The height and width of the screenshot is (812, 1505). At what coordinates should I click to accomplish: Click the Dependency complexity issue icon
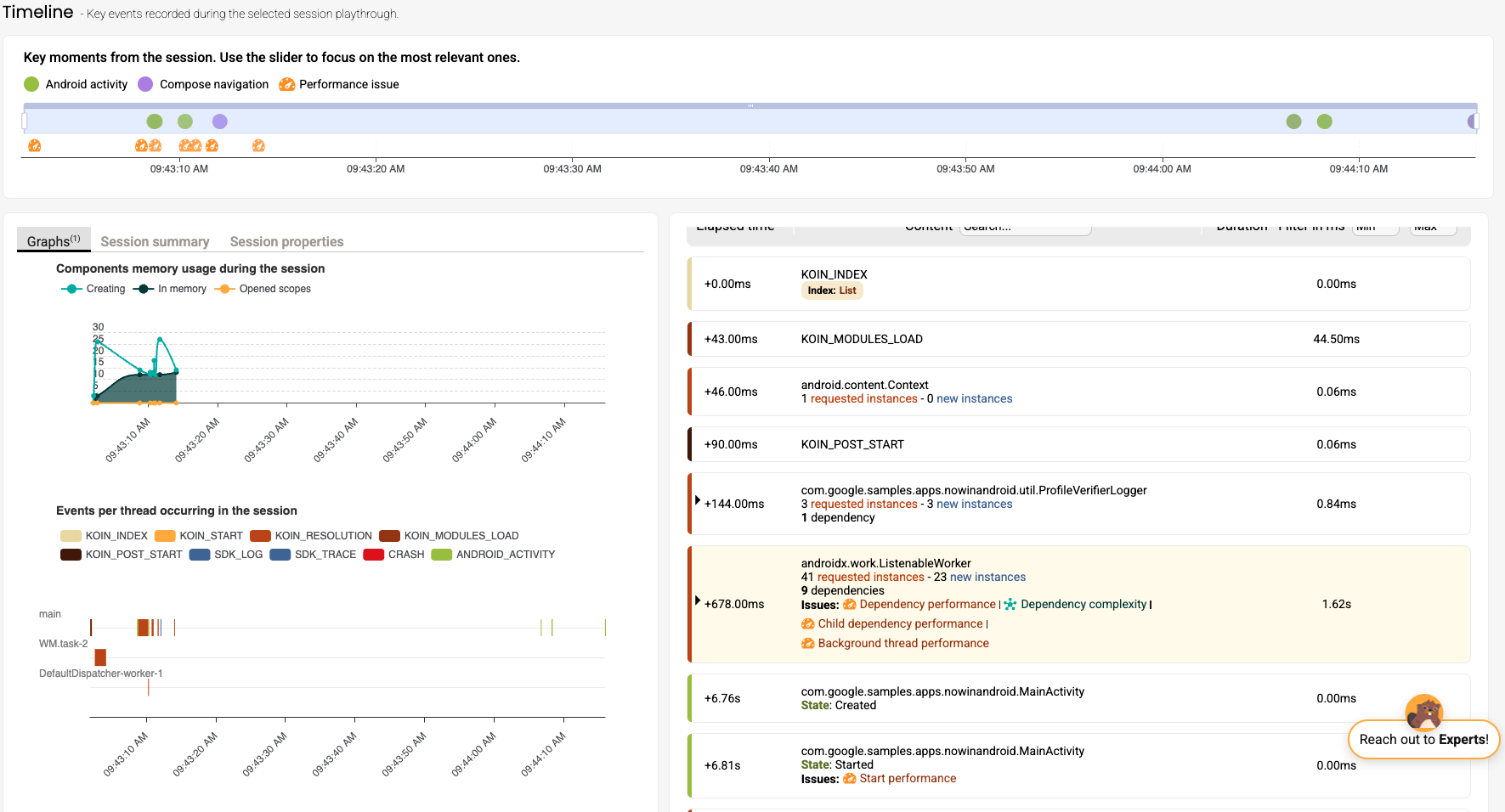coord(1010,605)
